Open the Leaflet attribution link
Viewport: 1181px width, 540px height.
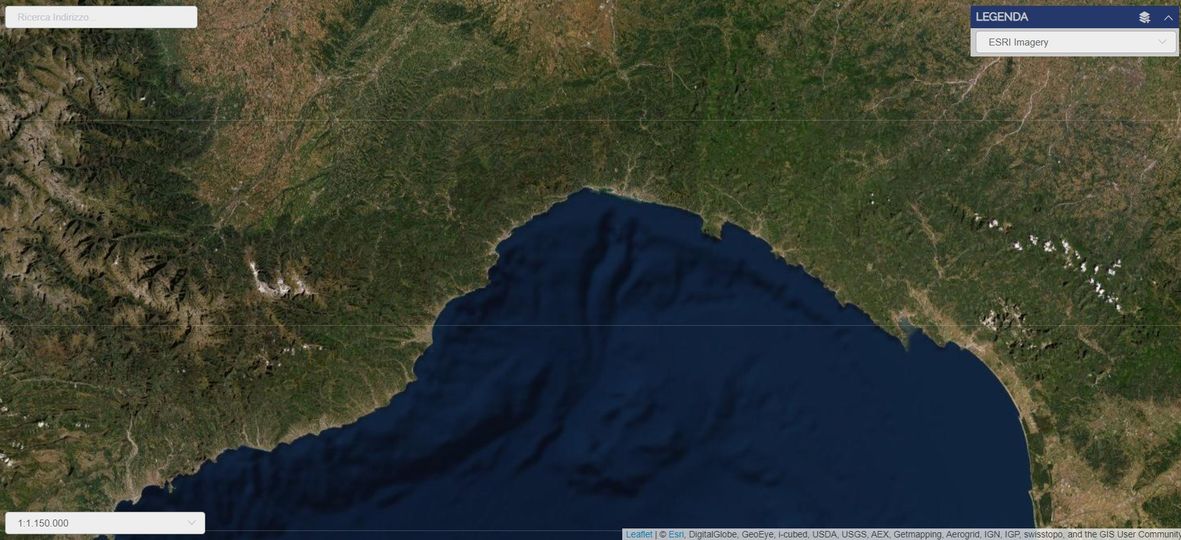click(x=639, y=534)
